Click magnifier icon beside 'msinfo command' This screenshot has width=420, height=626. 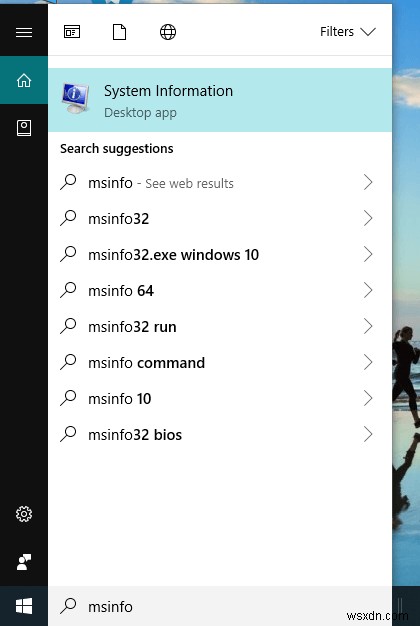(68, 362)
